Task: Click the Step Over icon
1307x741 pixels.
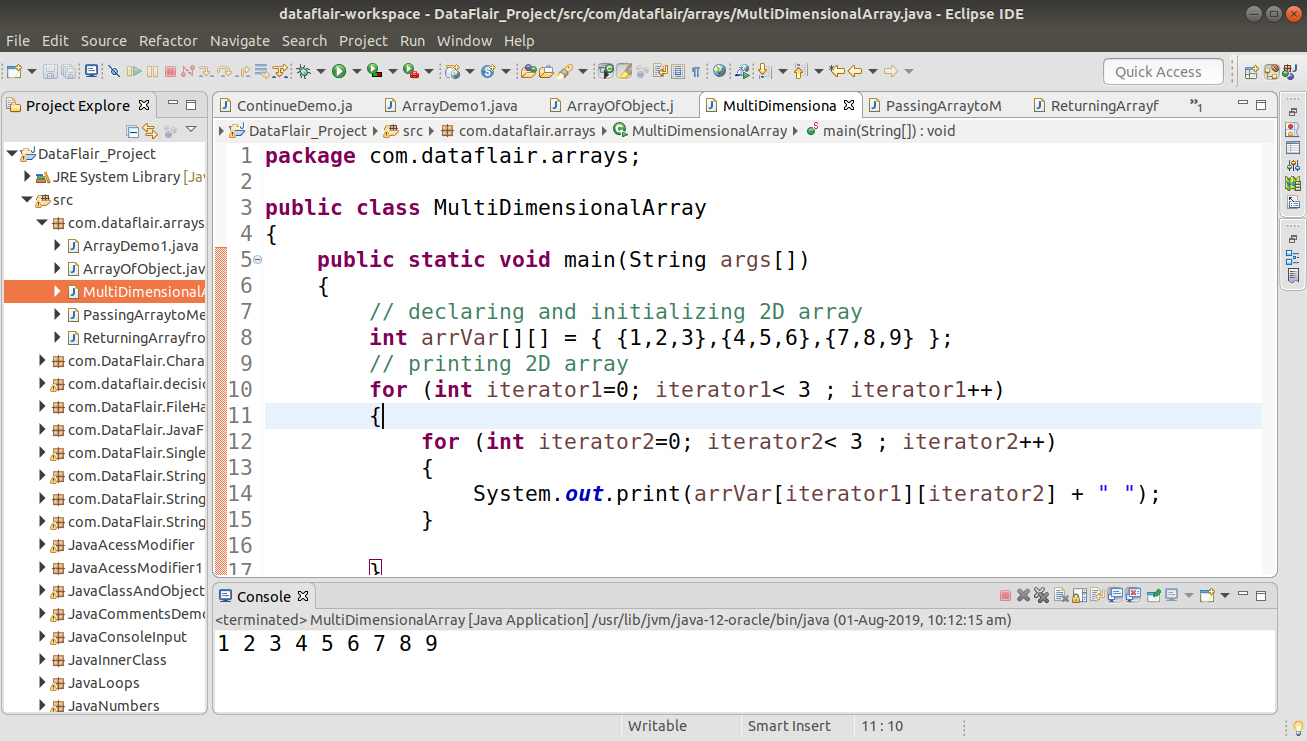Action: tap(224, 71)
